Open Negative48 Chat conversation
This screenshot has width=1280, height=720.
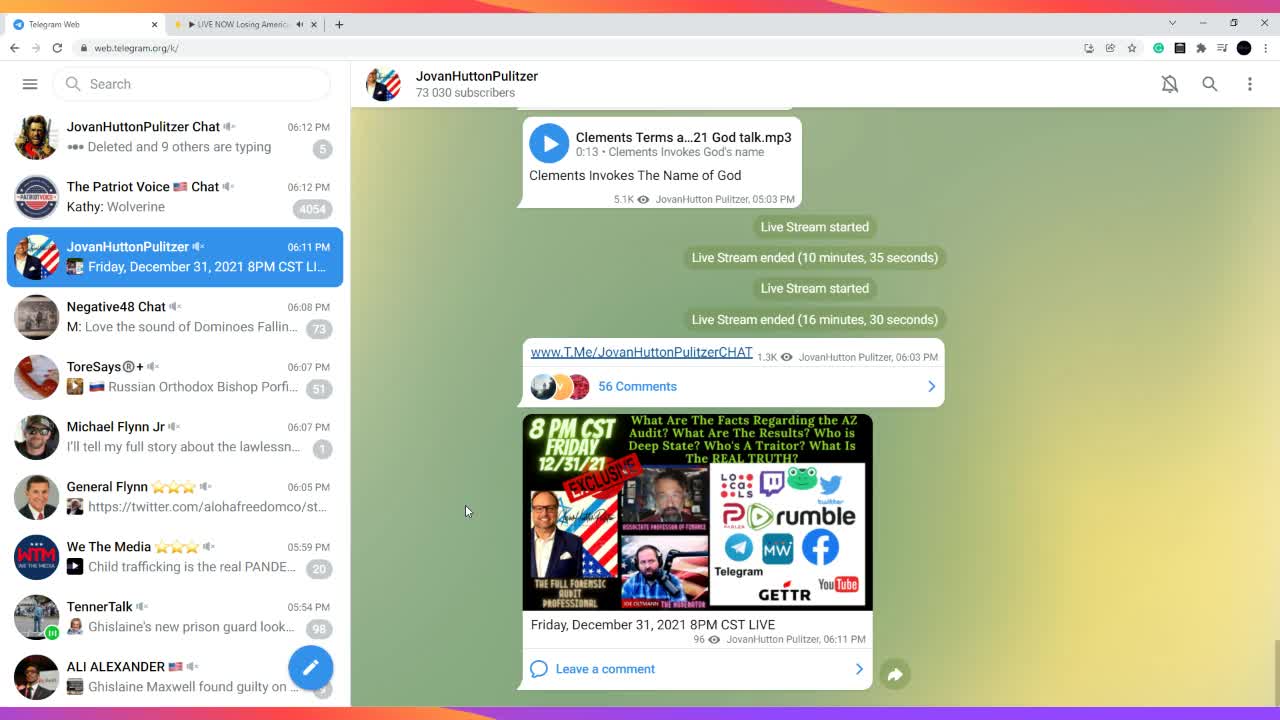pyautogui.click(x=175, y=317)
